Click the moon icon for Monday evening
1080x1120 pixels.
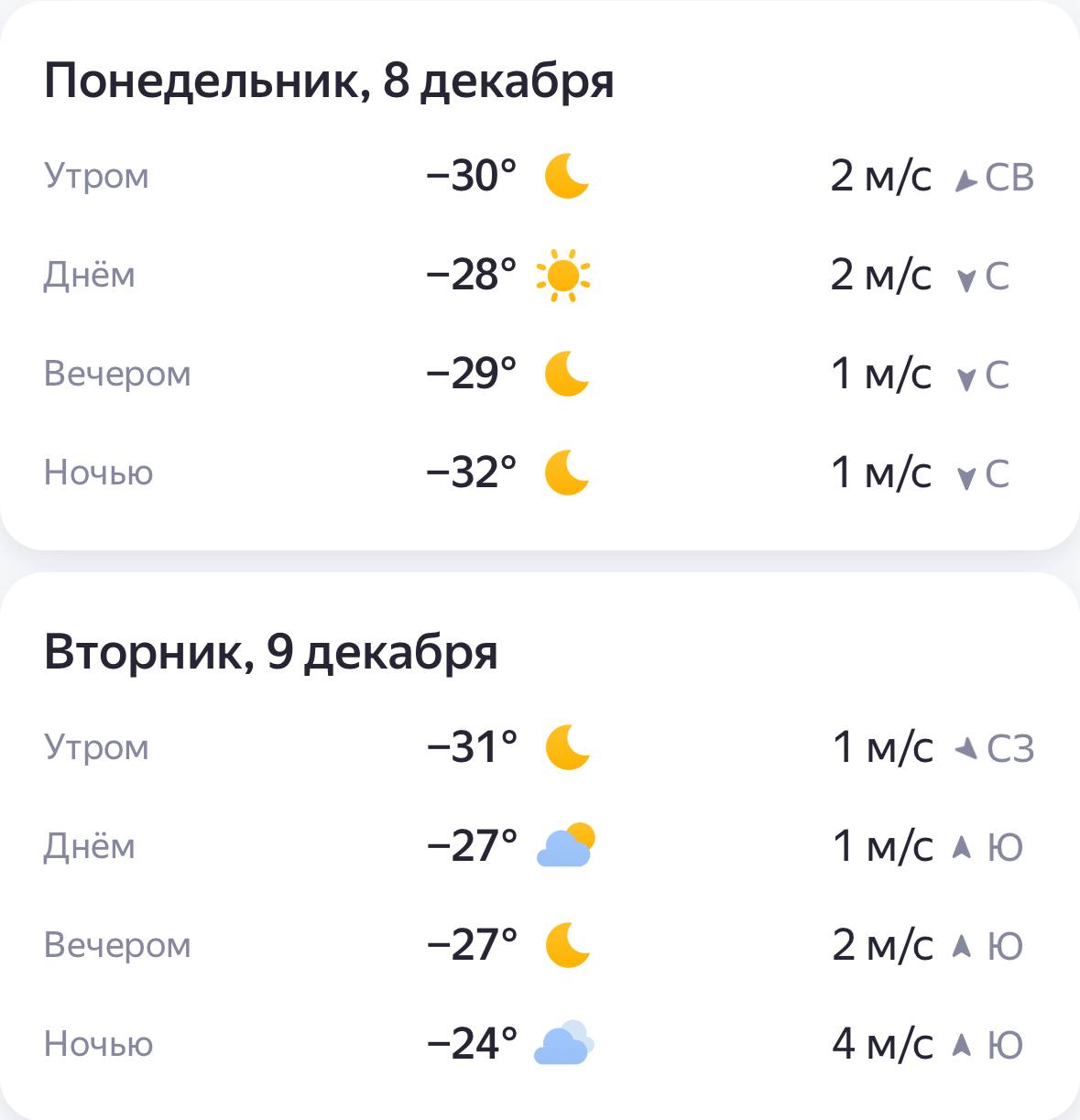566,374
